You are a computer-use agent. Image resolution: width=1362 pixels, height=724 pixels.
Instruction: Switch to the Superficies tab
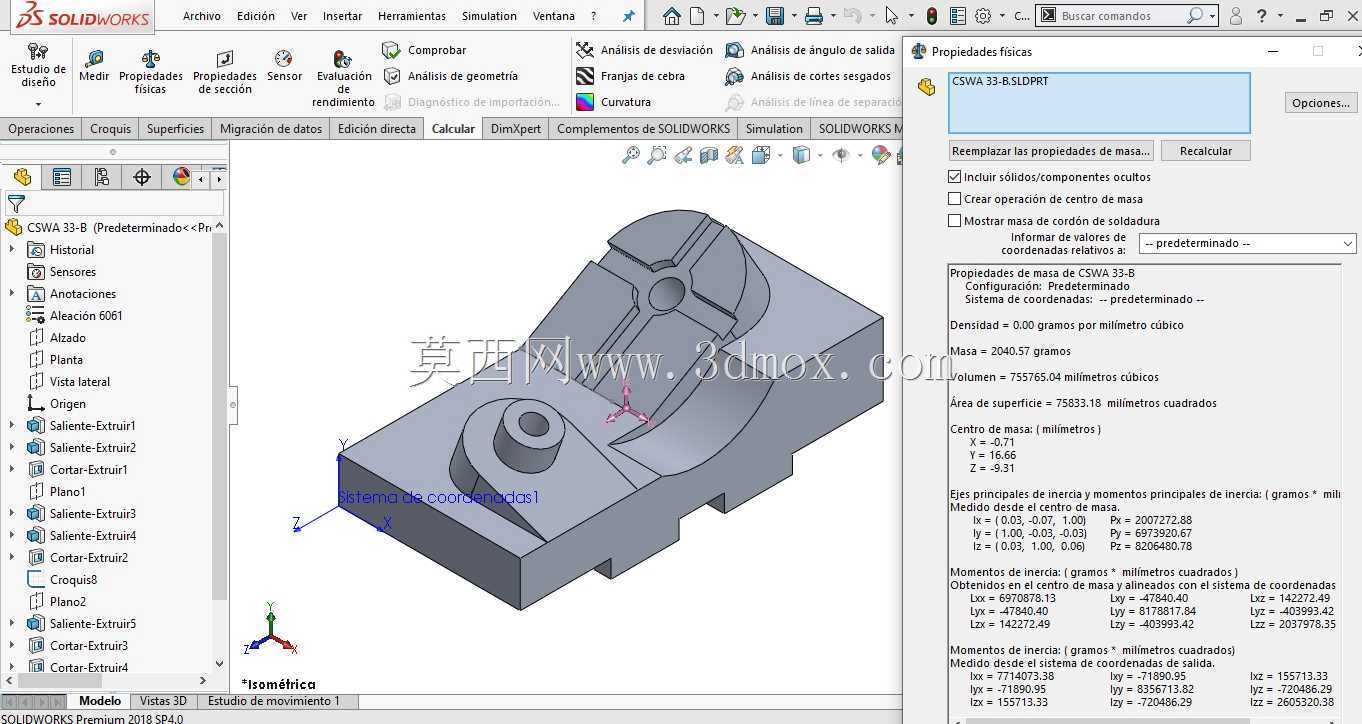click(175, 129)
